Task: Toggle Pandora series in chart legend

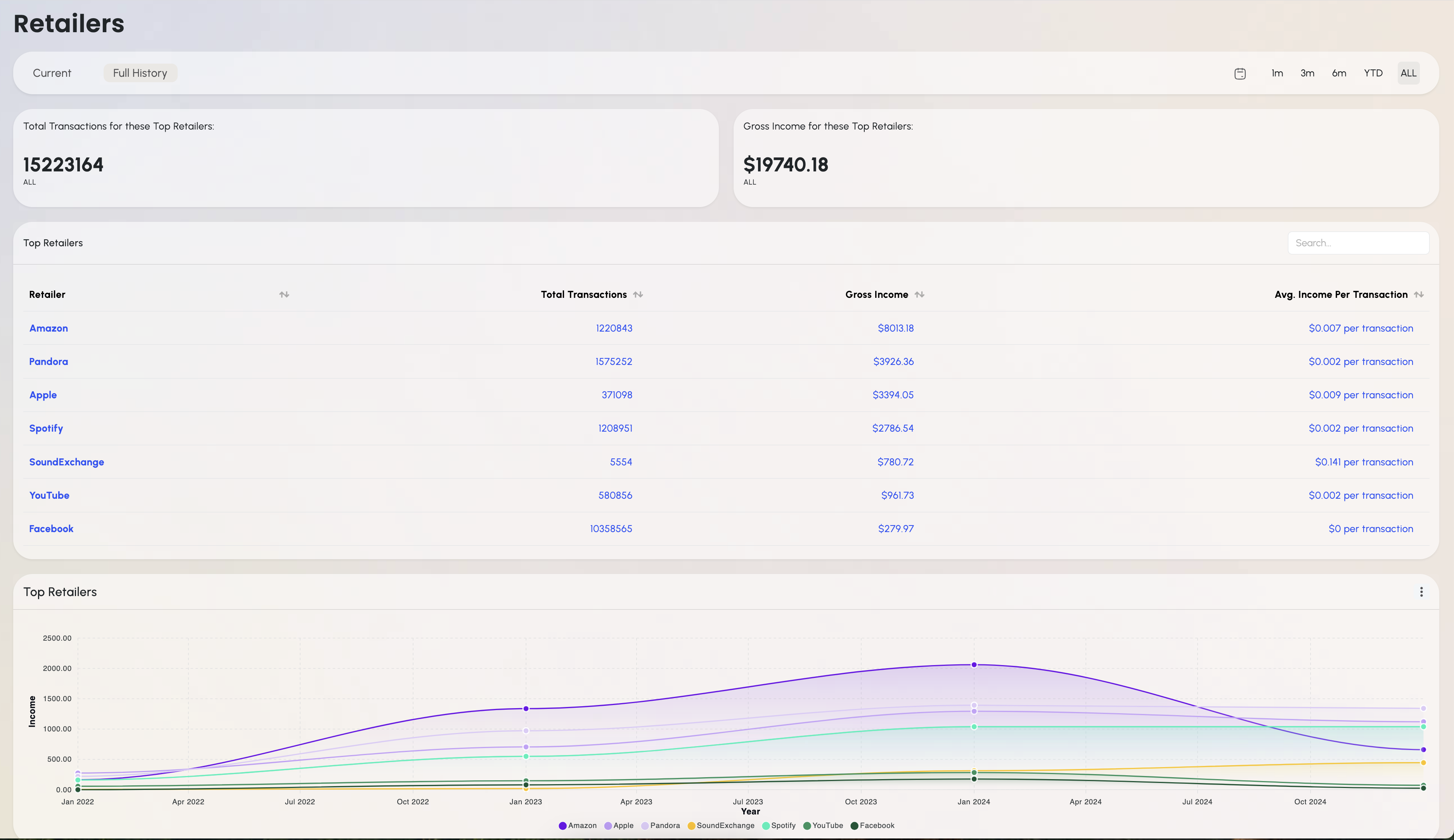Action: [660, 826]
